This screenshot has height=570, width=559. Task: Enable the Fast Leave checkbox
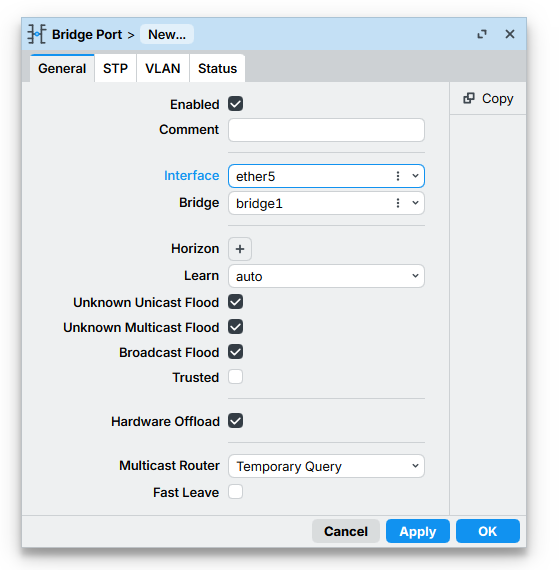pyautogui.click(x=236, y=492)
